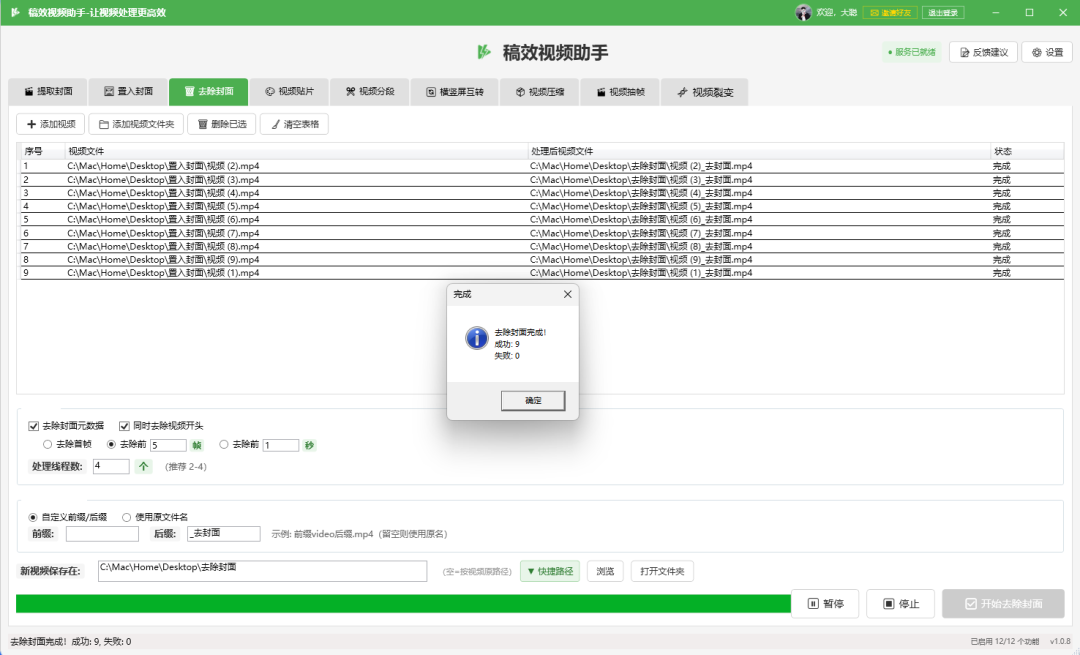Click the 暂停 pause icon button
This screenshot has width=1080, height=655.
(x=813, y=604)
